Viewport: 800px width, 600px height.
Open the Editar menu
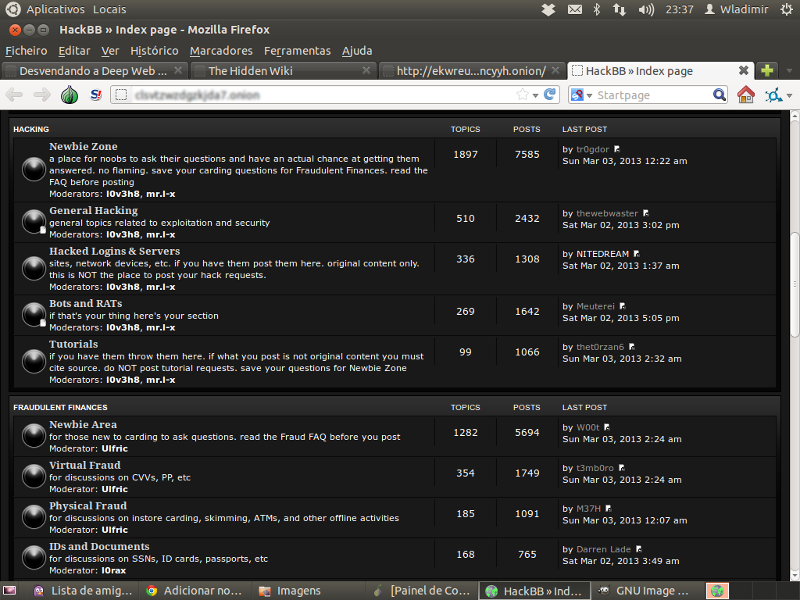tap(74, 51)
